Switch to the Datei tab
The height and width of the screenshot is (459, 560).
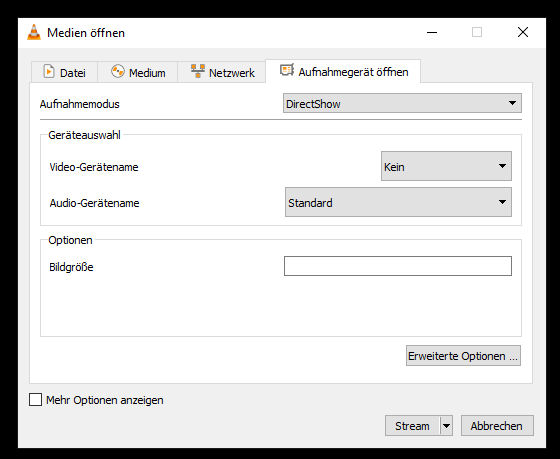[64, 72]
